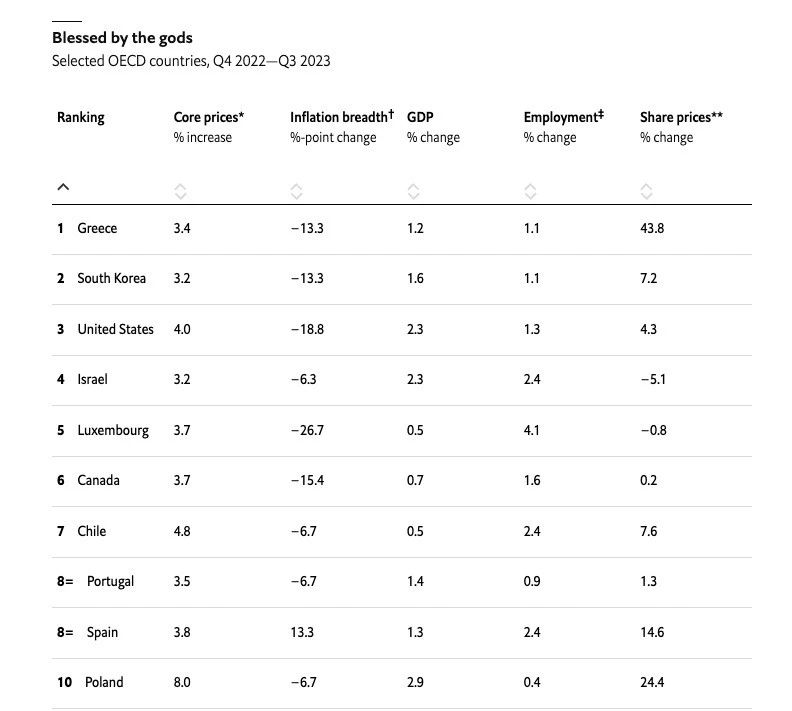This screenshot has height=711, width=792.
Task: Click the GDP column sort icon
Action: point(413,191)
